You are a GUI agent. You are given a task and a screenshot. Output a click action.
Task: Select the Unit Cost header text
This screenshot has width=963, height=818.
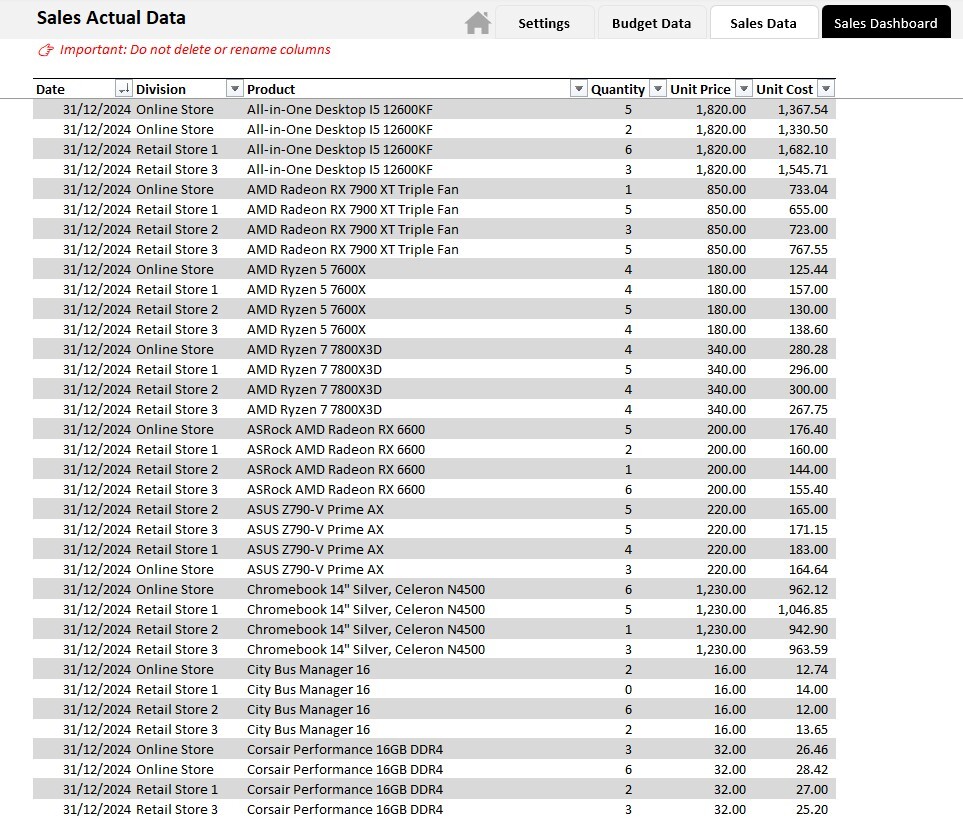[784, 90]
